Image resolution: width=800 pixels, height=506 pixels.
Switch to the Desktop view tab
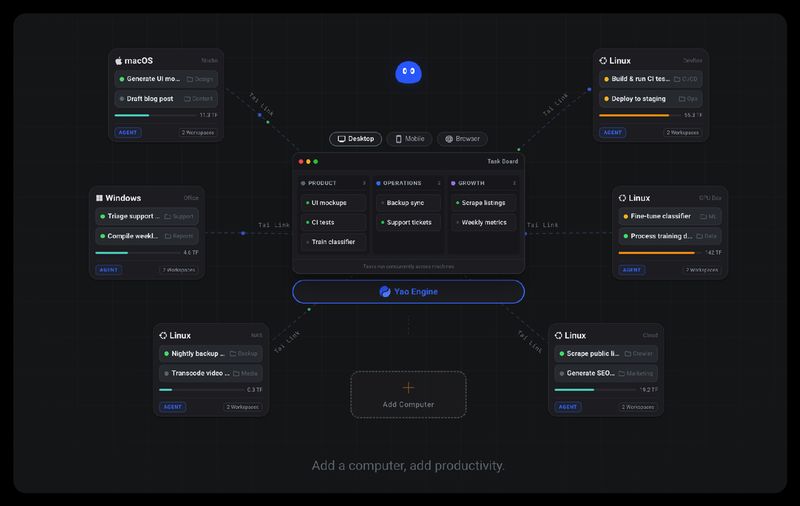pos(356,139)
